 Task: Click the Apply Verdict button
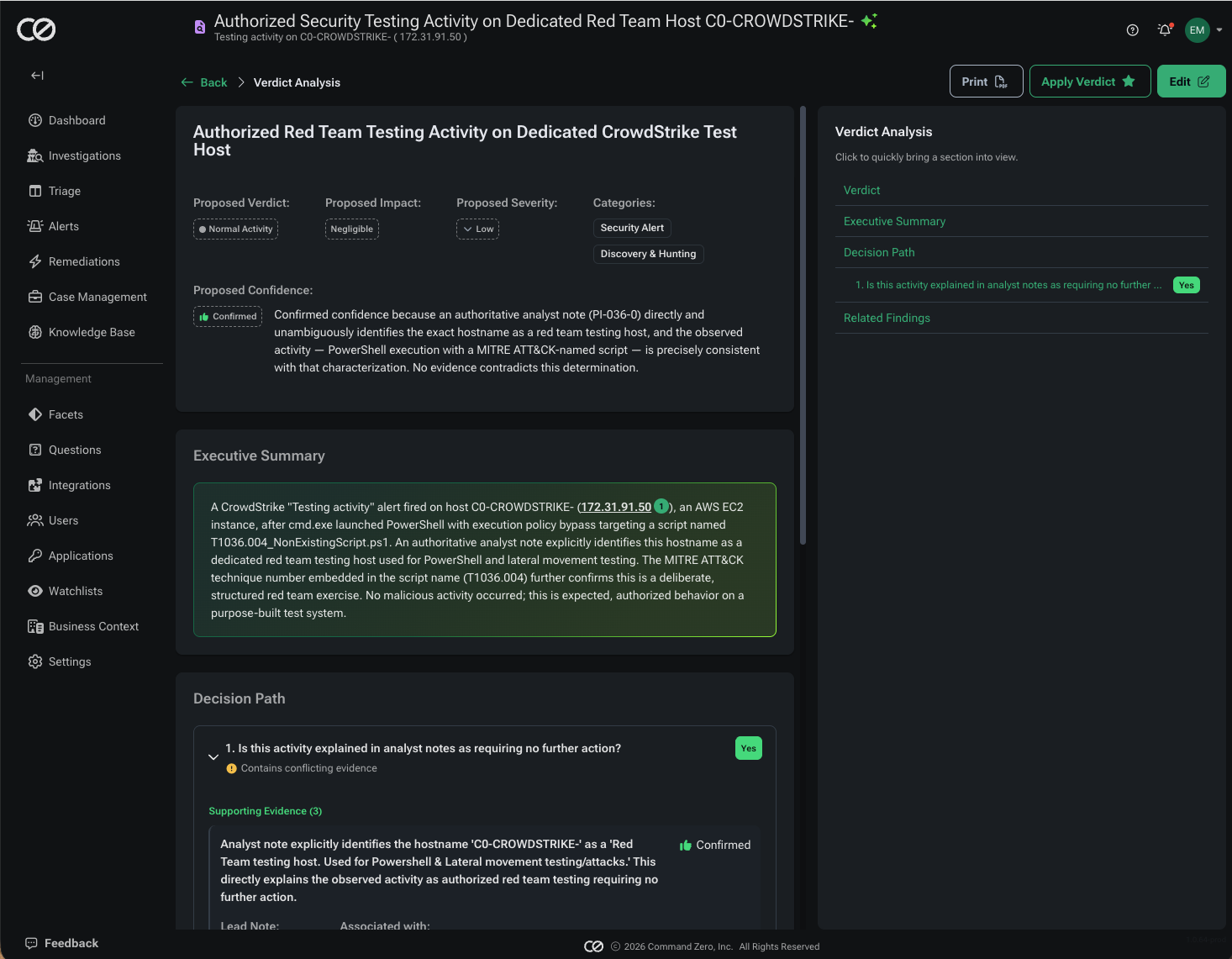click(x=1089, y=82)
